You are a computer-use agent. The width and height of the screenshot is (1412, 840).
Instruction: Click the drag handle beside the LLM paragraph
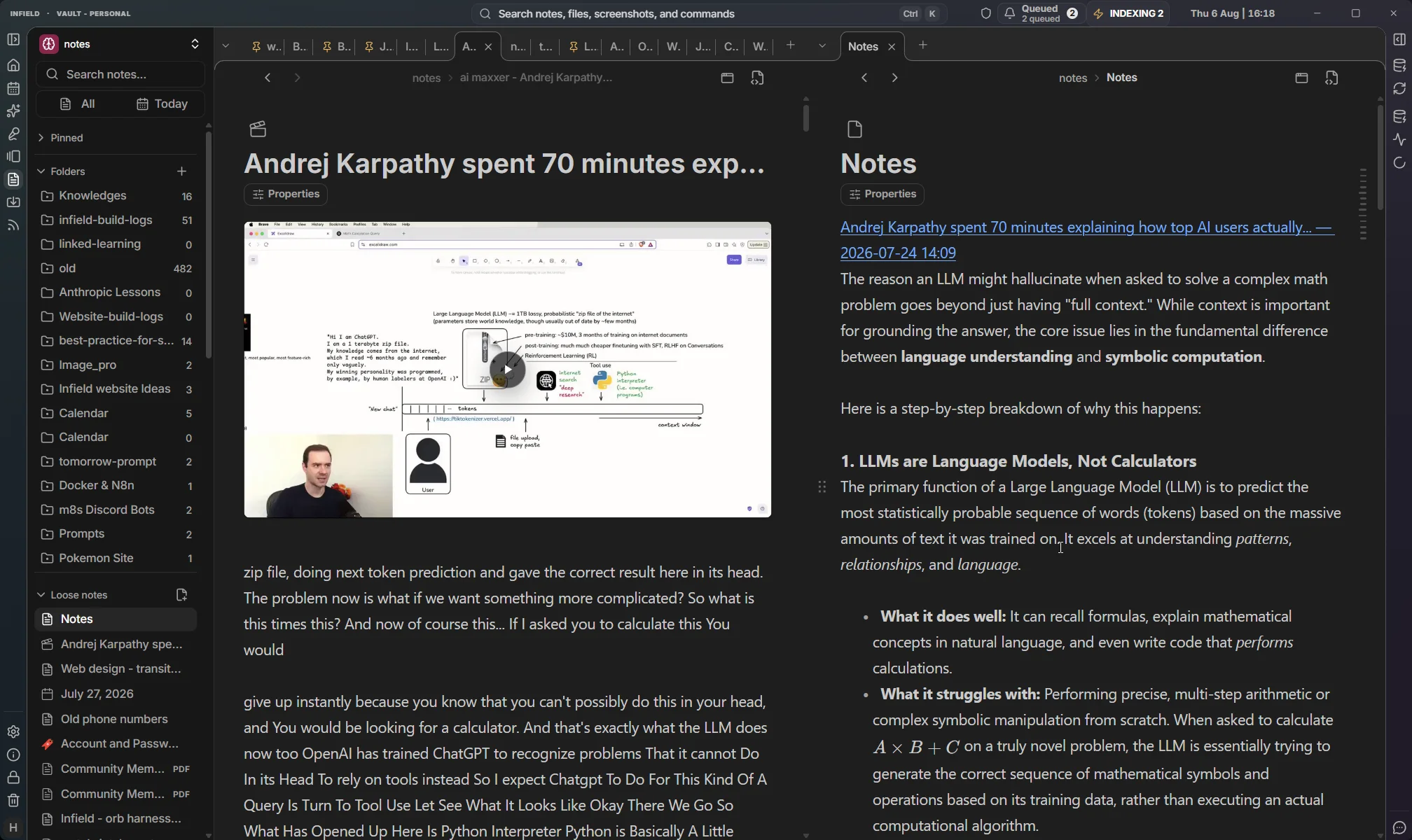[x=822, y=487]
